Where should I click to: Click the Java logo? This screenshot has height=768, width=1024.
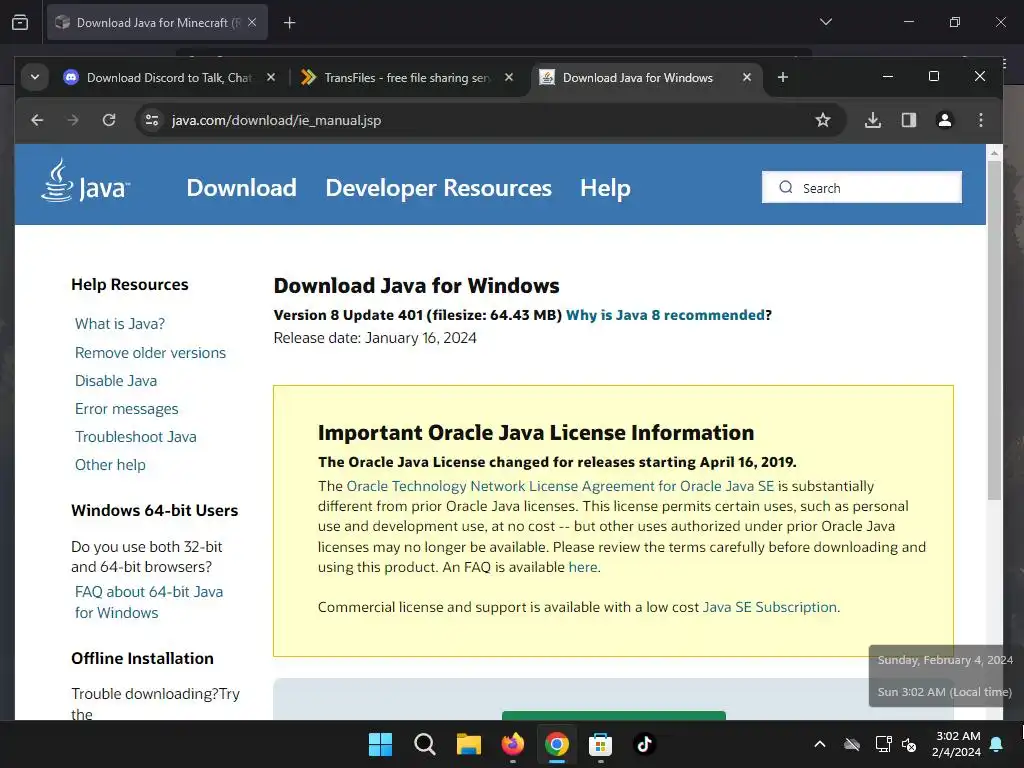pyautogui.click(x=86, y=183)
